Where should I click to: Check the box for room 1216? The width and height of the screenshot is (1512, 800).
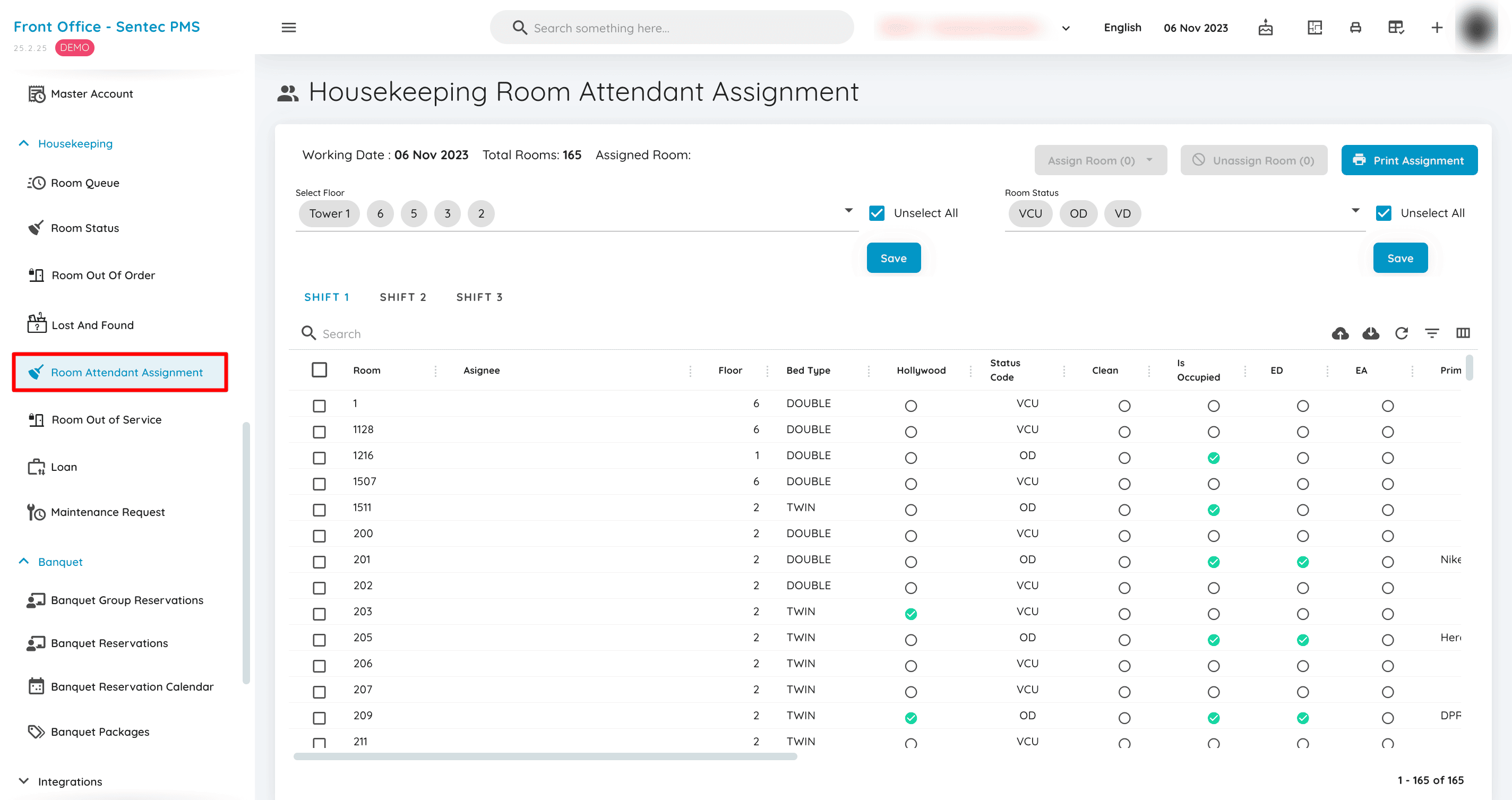pos(319,458)
